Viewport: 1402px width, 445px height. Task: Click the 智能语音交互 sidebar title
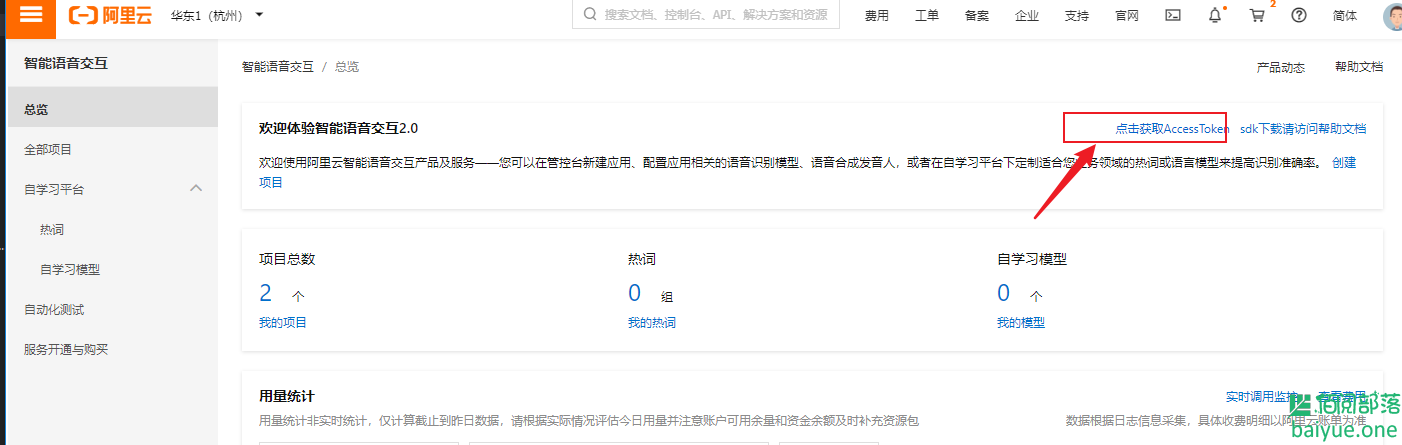tap(66, 63)
